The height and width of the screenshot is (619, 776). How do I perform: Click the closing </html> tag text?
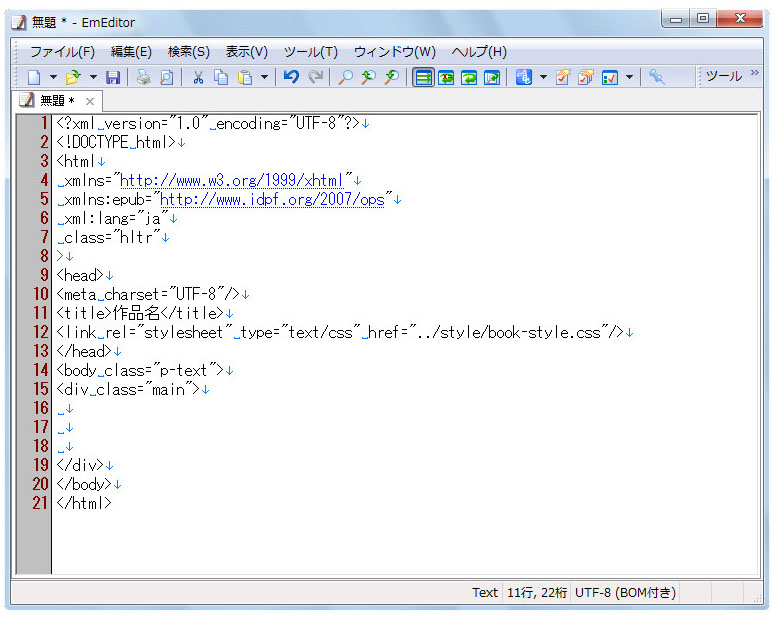84,503
